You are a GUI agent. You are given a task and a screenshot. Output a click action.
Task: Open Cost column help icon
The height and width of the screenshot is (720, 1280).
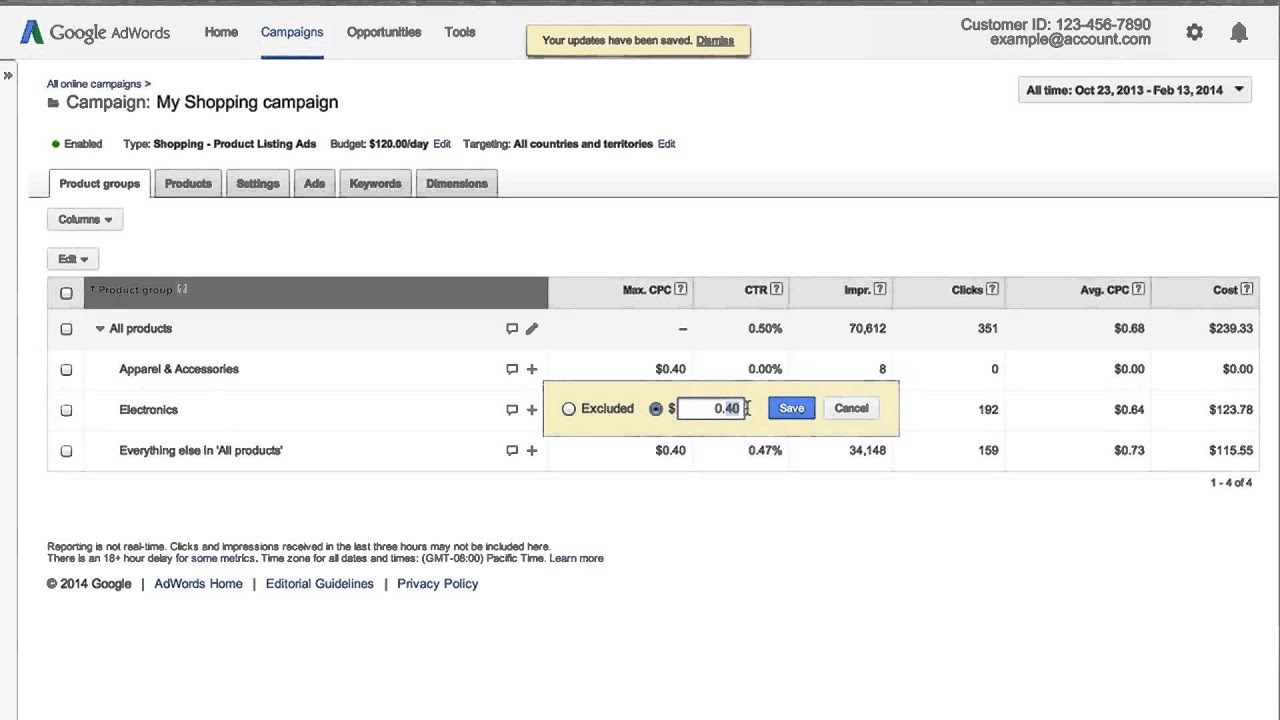[1247, 290]
